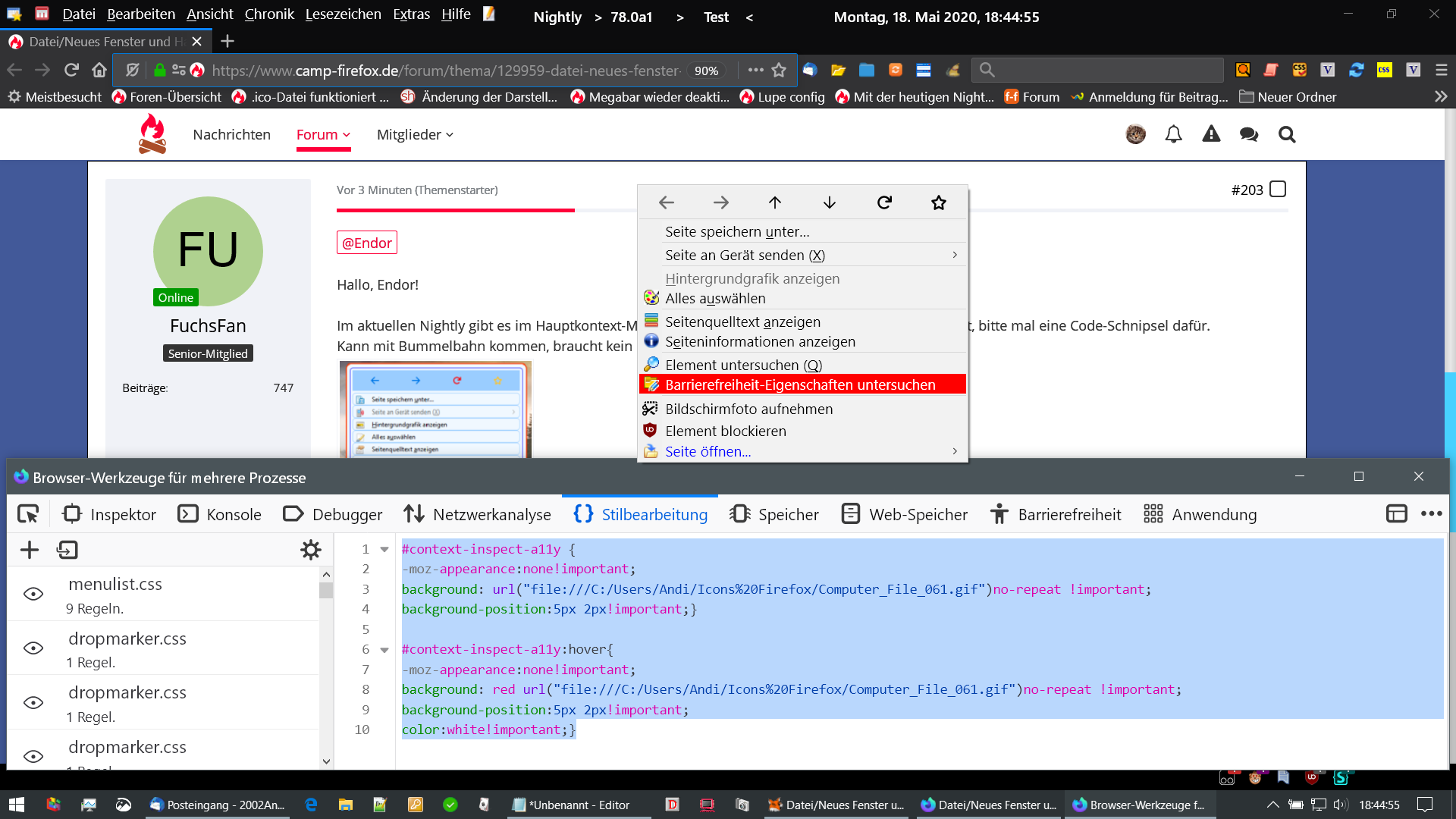Click the notifications bell icon in forum header

[x=1173, y=134]
